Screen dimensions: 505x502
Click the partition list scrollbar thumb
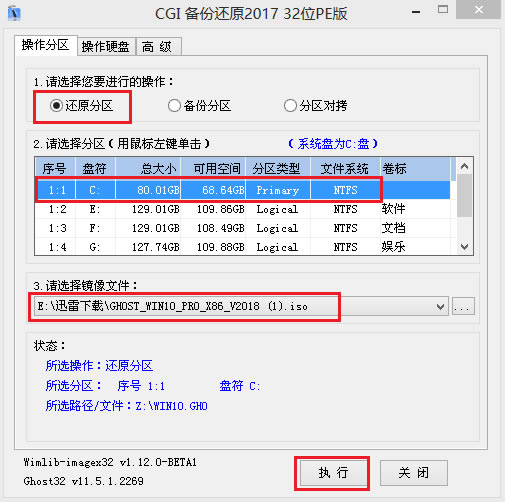[x=465, y=195]
